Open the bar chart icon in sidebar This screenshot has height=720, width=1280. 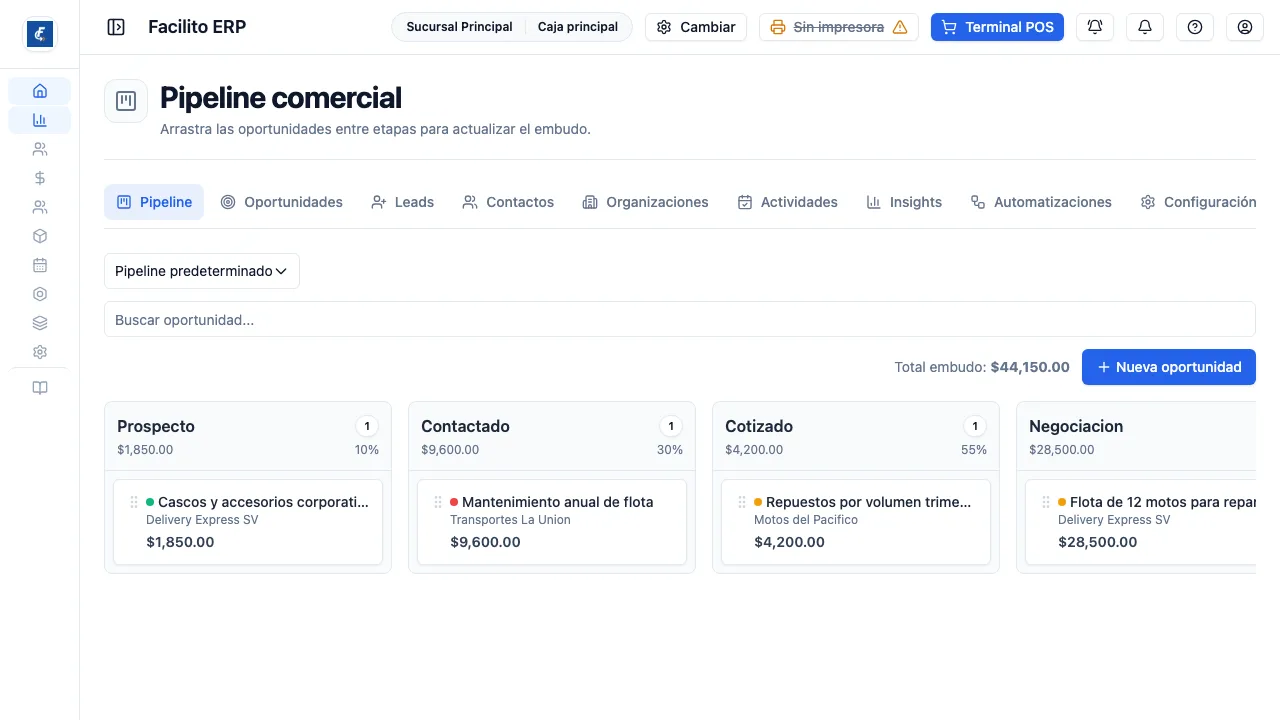coord(40,120)
